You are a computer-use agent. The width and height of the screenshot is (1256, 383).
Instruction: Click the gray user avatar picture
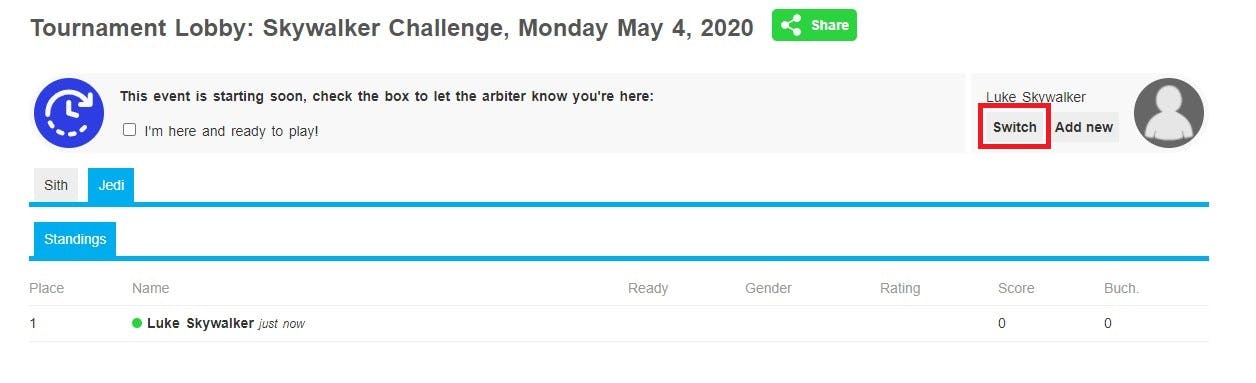(1169, 113)
